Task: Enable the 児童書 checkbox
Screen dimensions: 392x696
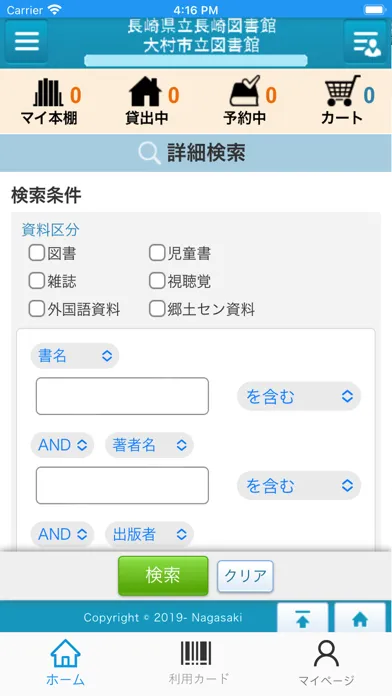Action: [x=157, y=253]
